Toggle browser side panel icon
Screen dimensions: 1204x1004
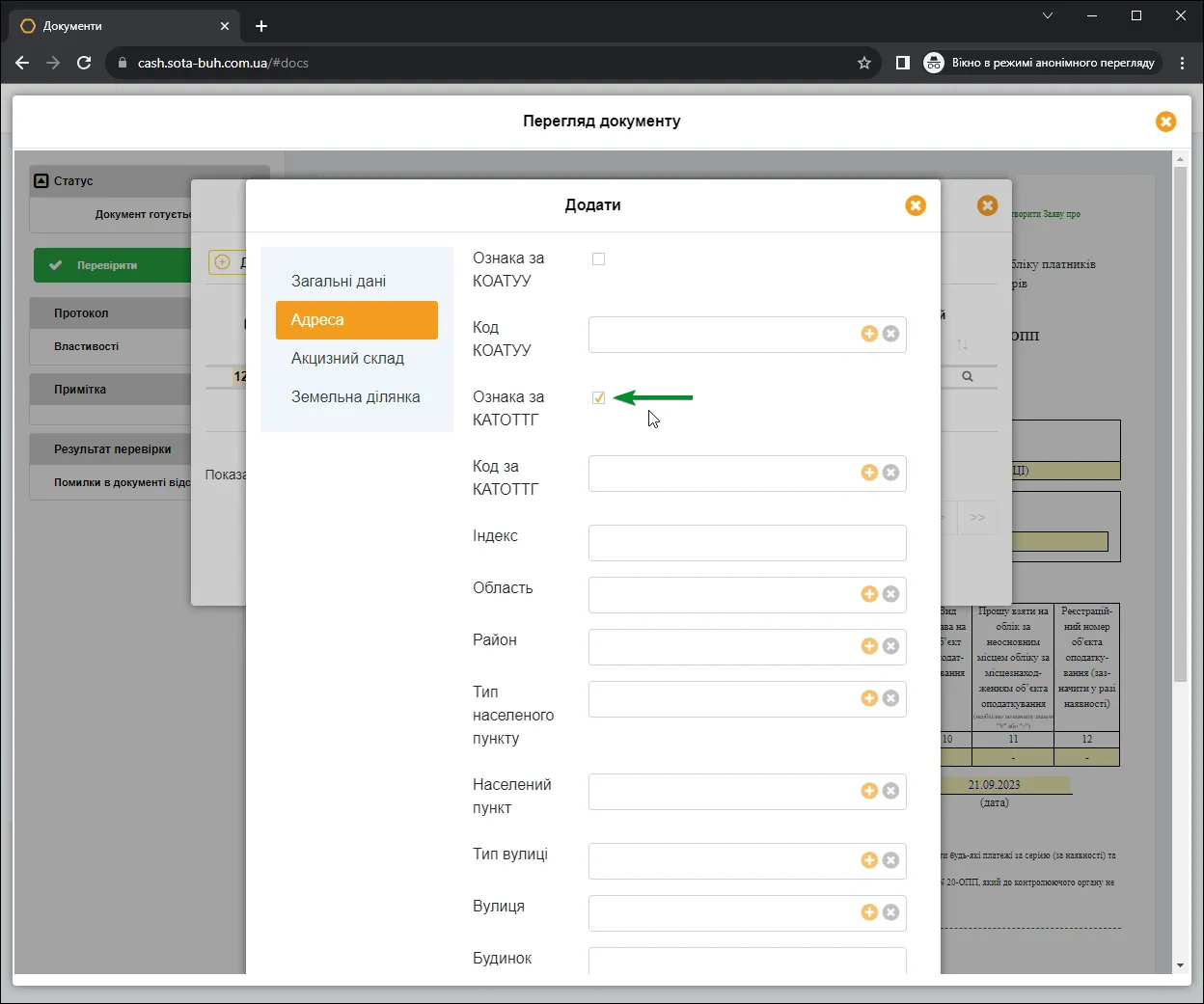903,63
